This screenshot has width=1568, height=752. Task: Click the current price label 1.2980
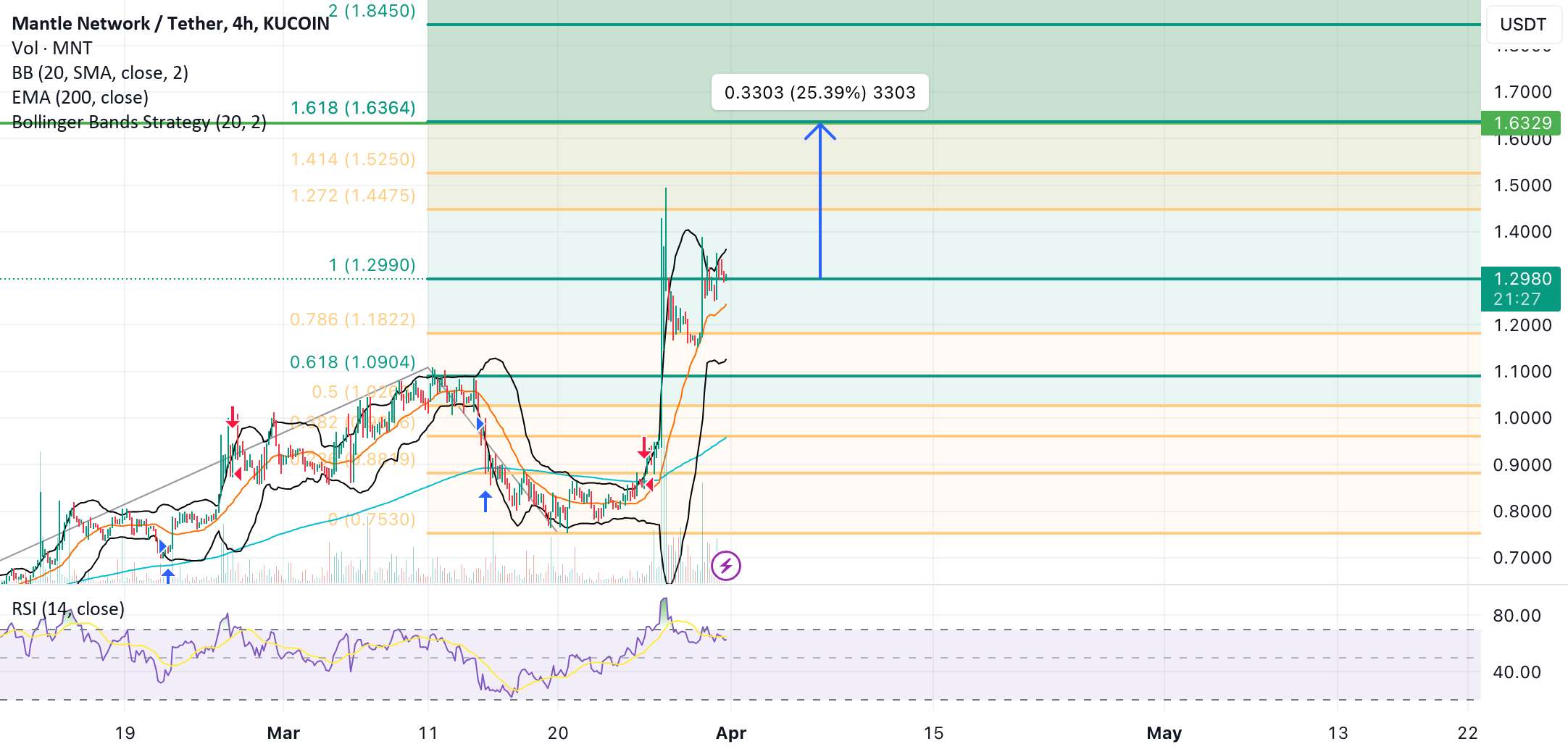pyautogui.click(x=1521, y=288)
